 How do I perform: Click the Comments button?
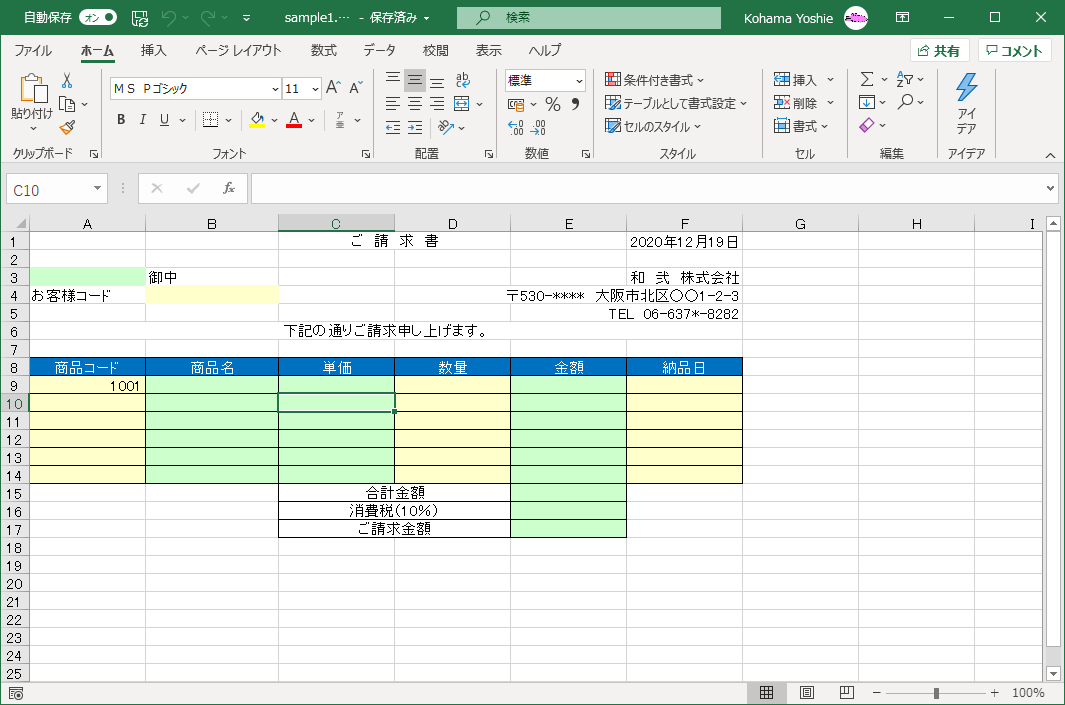pos(1014,51)
